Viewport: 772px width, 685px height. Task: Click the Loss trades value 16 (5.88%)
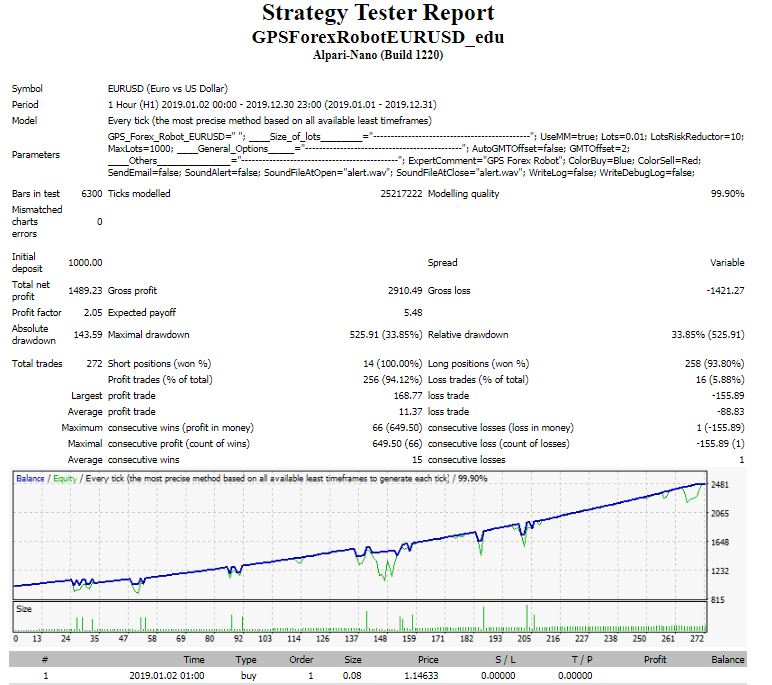pos(719,380)
